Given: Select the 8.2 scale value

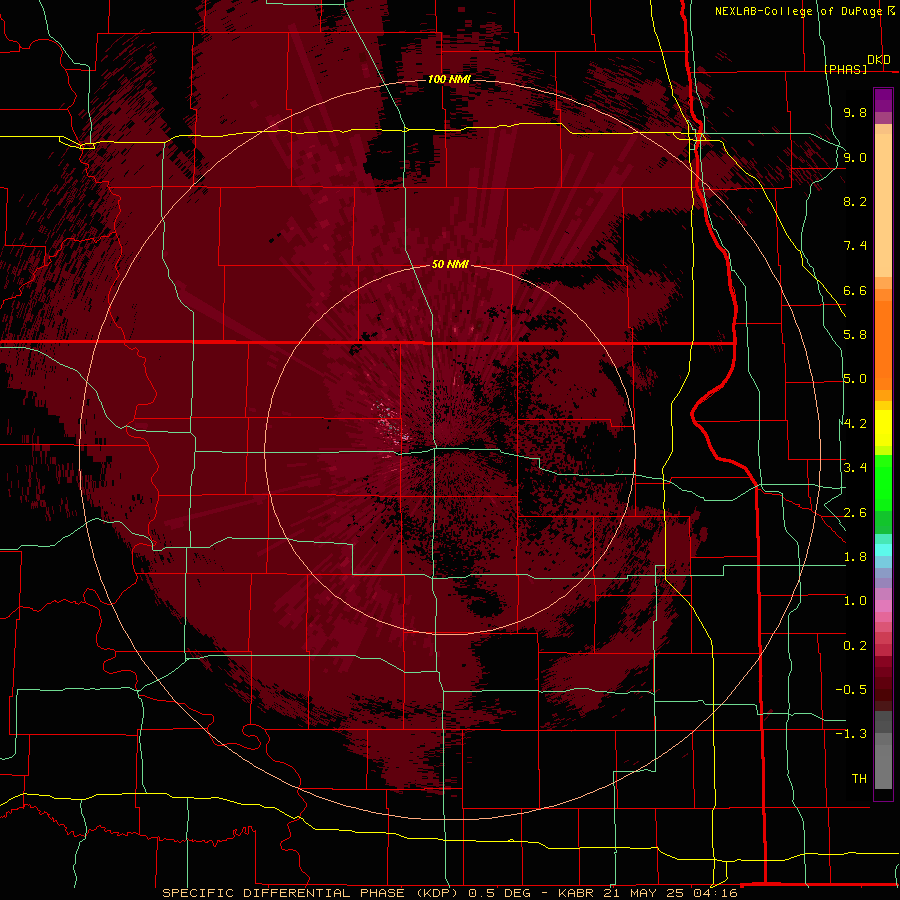Looking at the screenshot, I should click(855, 201).
